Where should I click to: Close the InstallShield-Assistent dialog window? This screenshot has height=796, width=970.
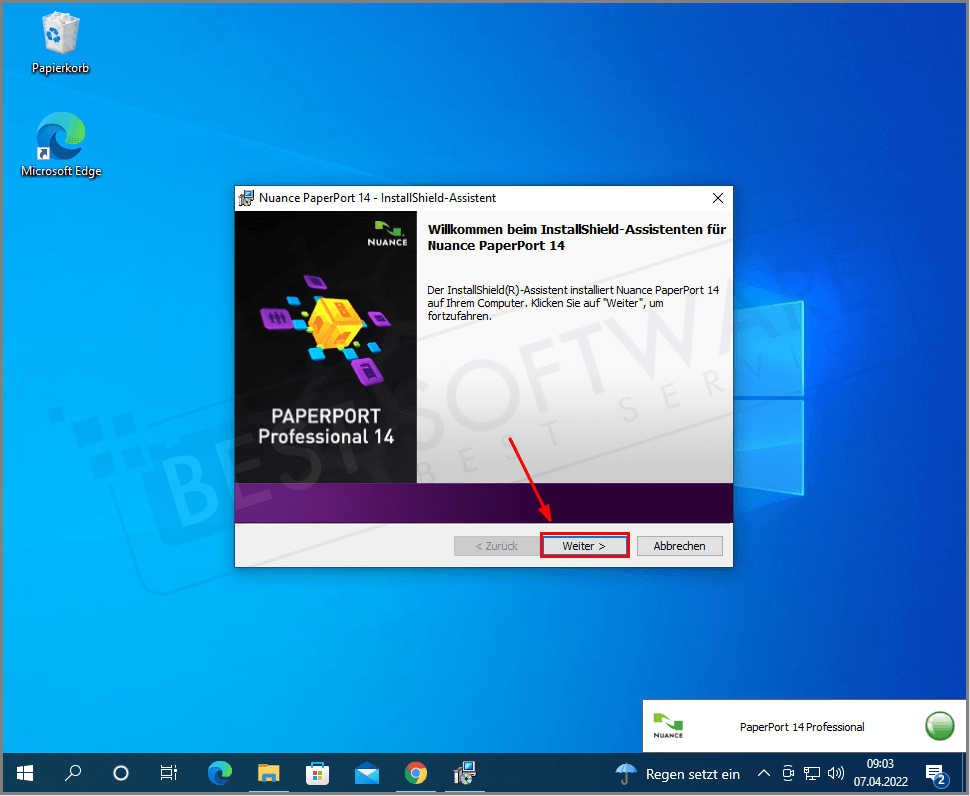point(717,198)
